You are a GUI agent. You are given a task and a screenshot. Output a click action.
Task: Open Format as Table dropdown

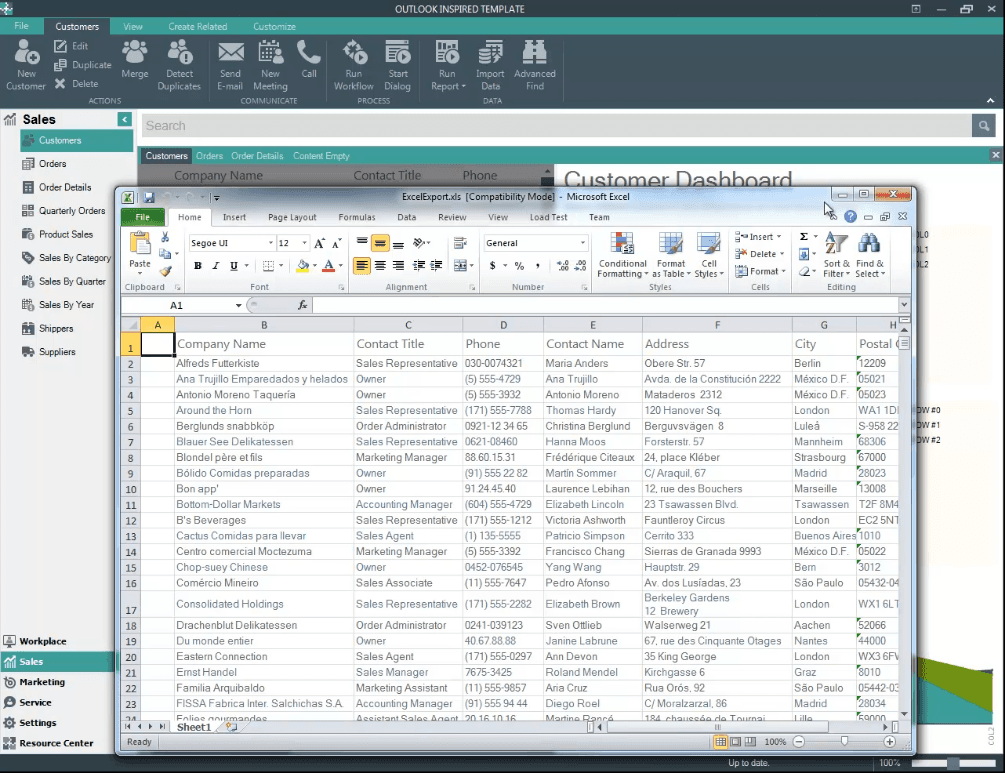tap(671, 254)
